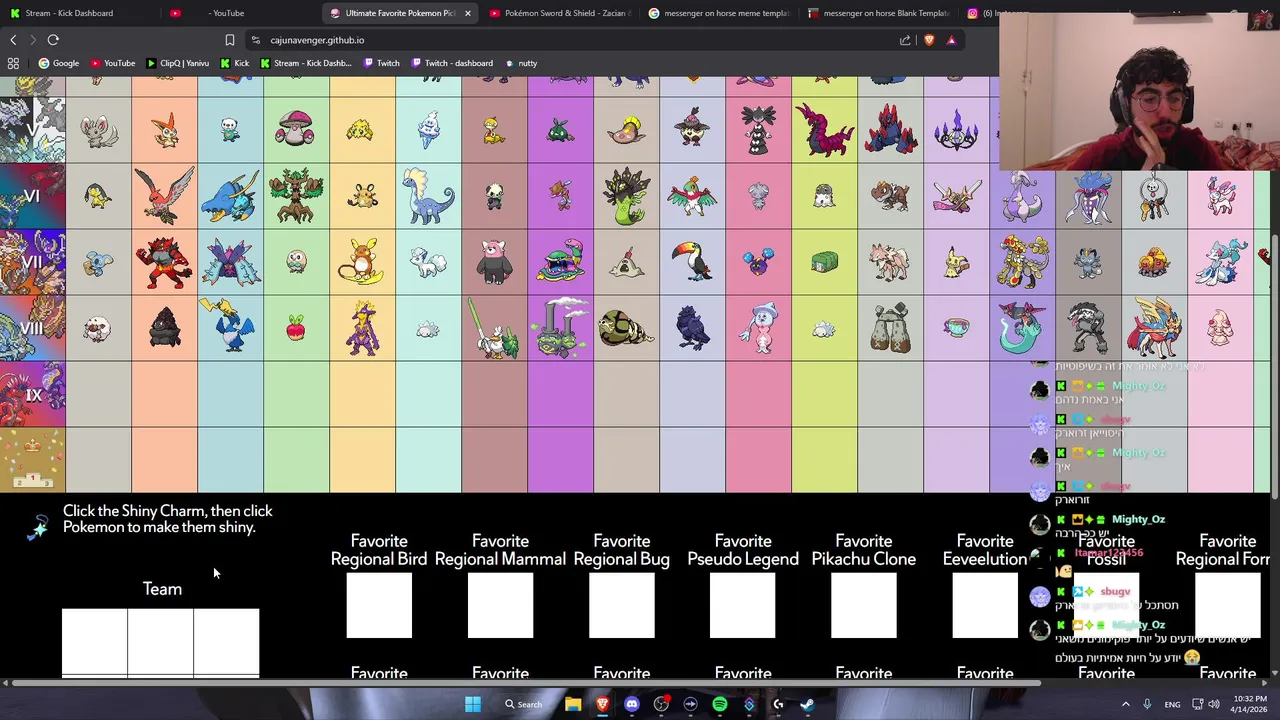Click the system volume icon in tray
The image size is (1280, 720).
pos(1214,704)
